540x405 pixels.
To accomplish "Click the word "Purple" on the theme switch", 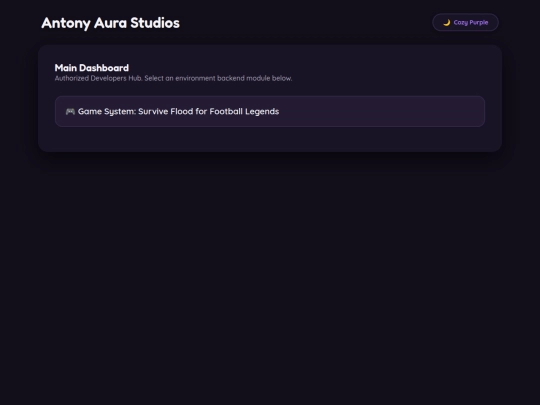I will [479, 23].
